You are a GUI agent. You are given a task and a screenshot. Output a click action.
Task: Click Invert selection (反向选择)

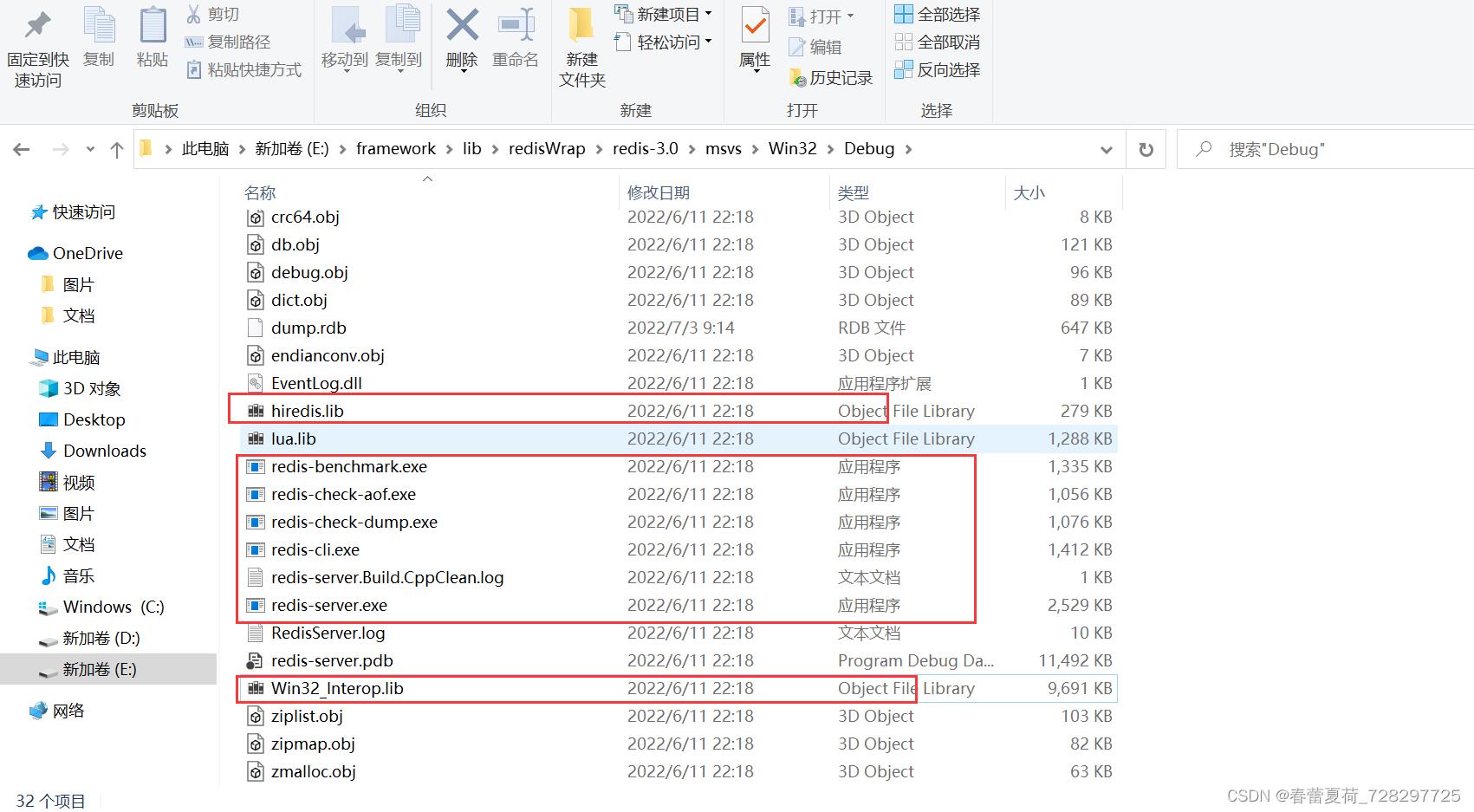pos(938,69)
